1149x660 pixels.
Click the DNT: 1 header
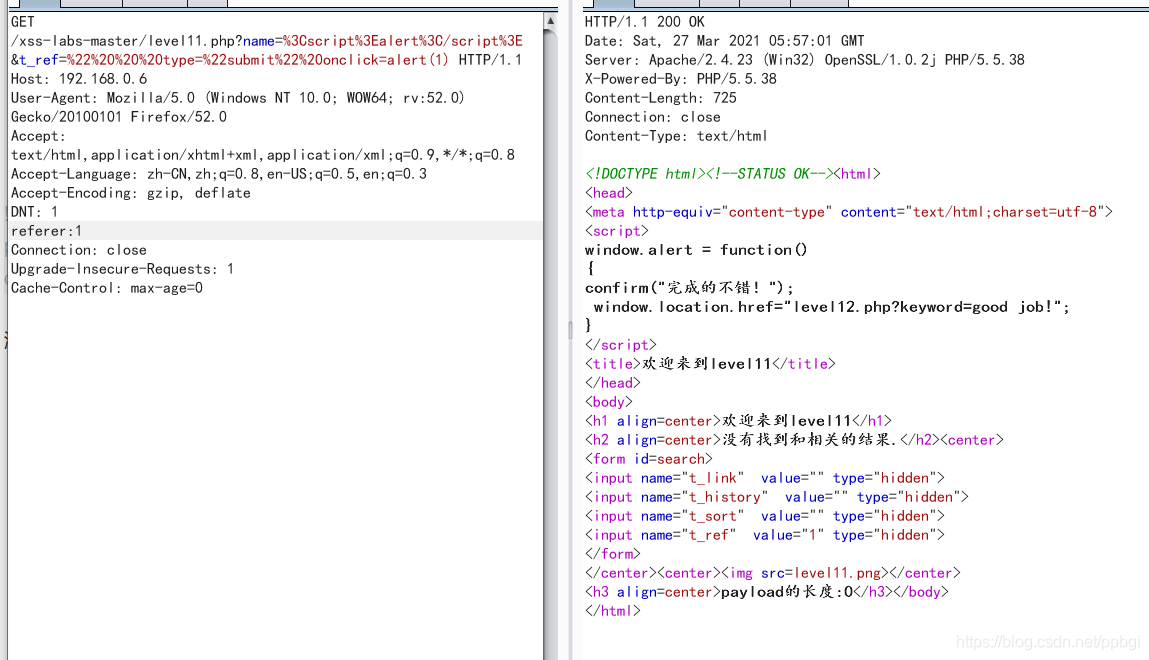[x=34, y=212]
